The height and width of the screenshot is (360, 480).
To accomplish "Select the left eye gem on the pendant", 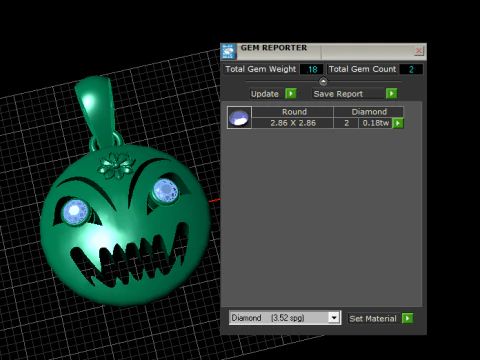I will coord(76,212).
